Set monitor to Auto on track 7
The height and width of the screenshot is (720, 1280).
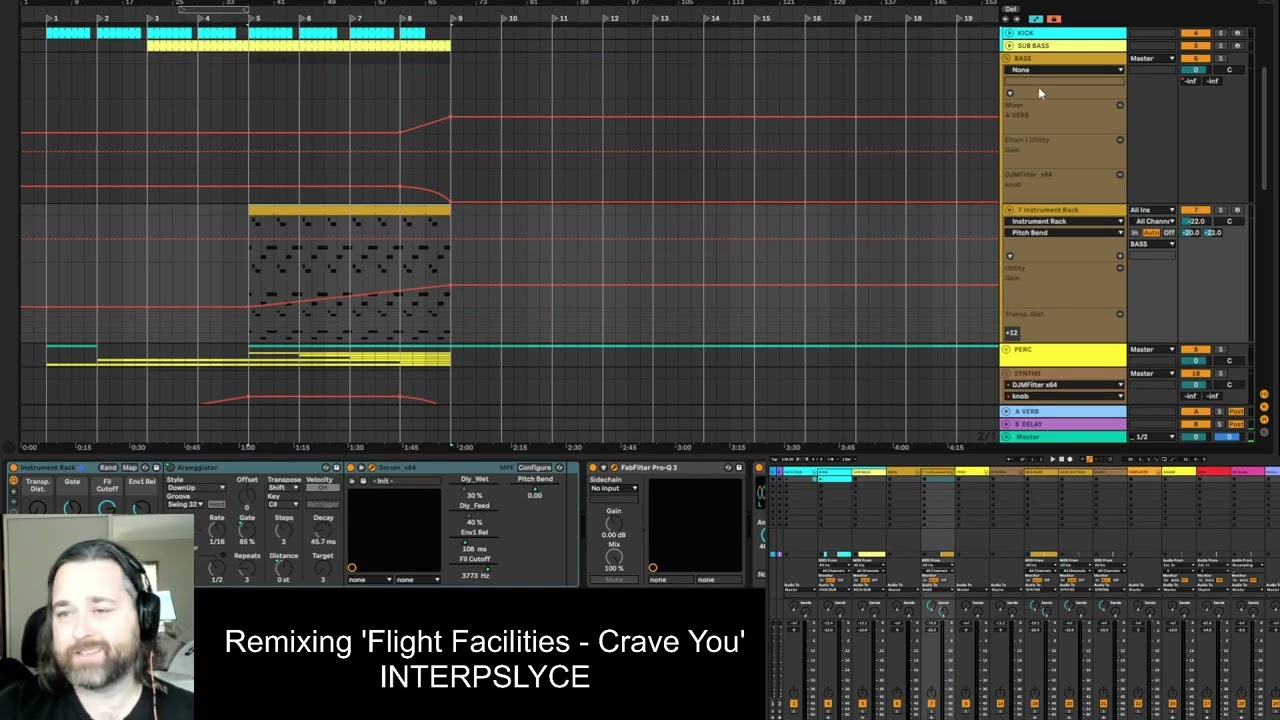point(1151,233)
